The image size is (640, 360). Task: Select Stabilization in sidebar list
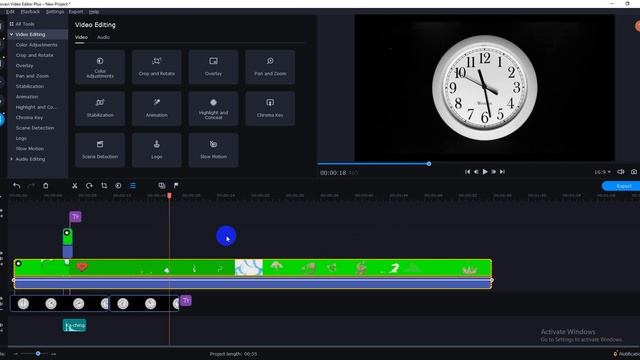tap(30, 87)
